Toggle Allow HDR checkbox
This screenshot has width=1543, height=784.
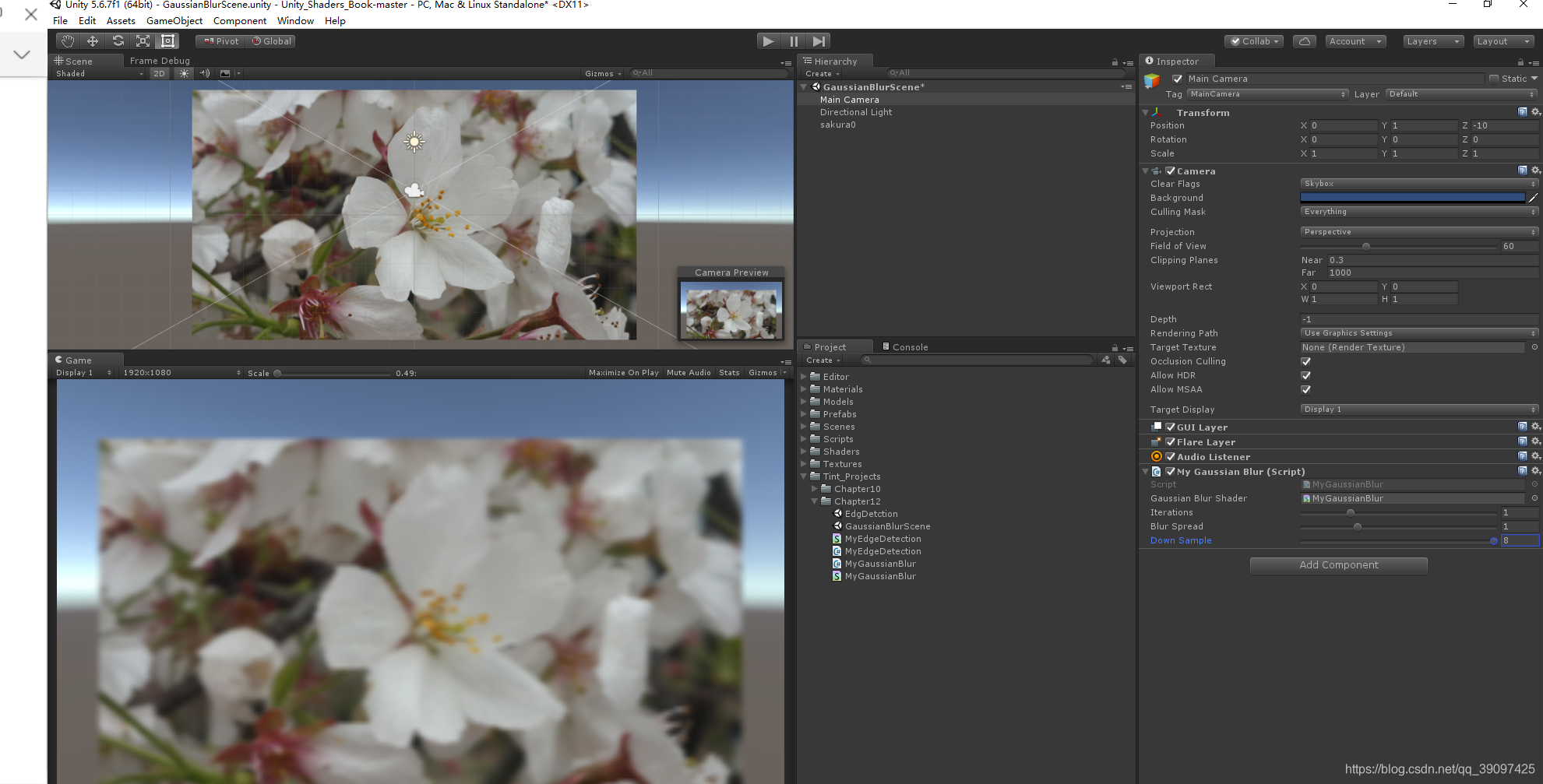pyautogui.click(x=1306, y=375)
